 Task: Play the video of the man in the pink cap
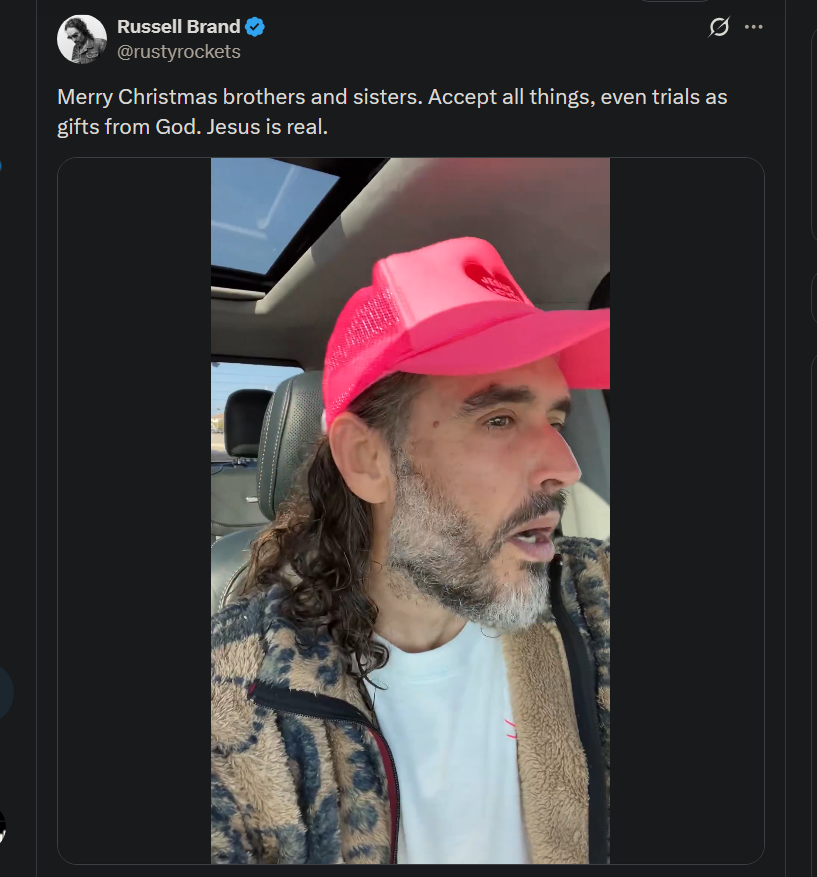tap(410, 510)
